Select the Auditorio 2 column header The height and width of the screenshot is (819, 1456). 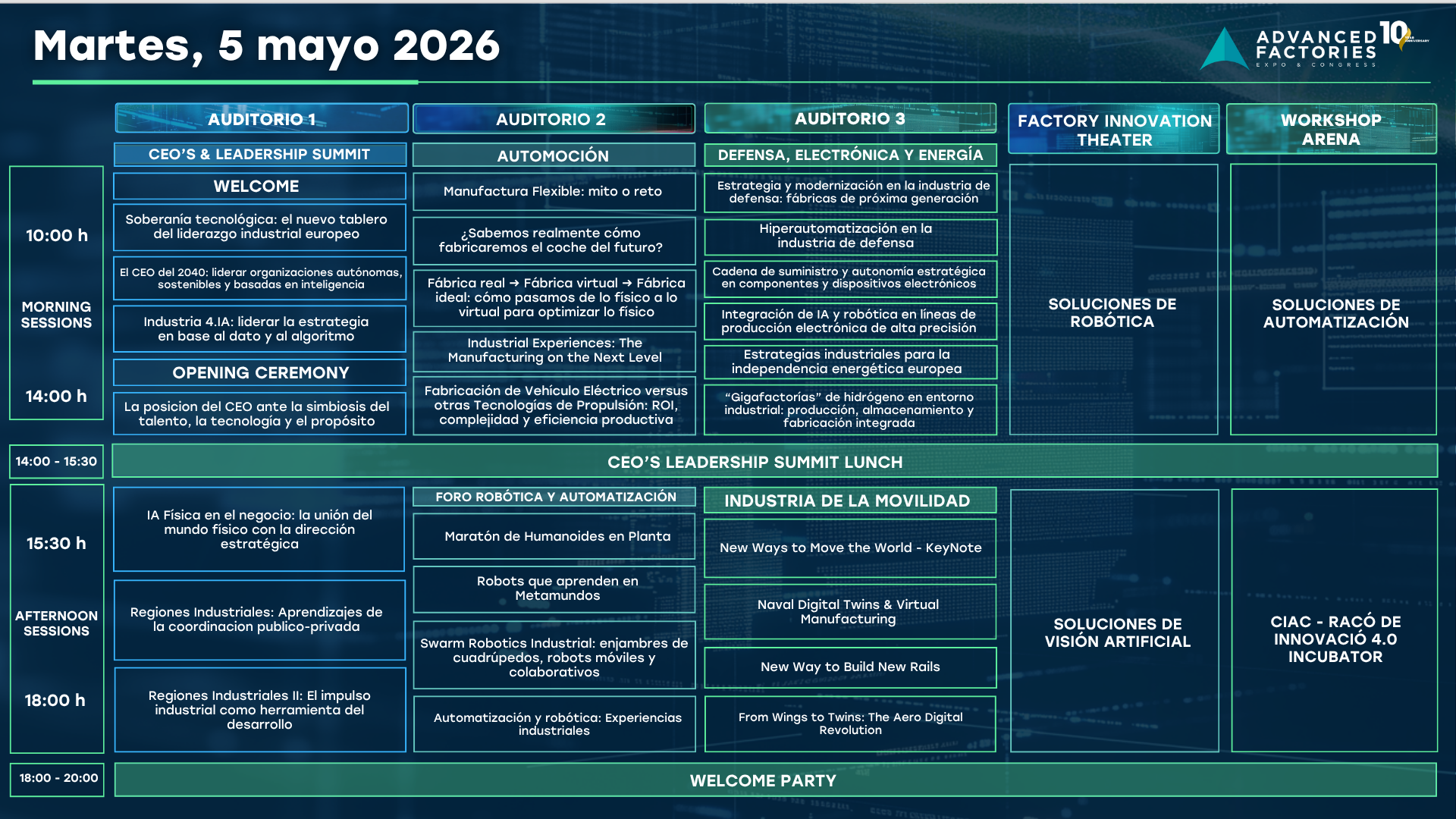pyautogui.click(x=553, y=119)
